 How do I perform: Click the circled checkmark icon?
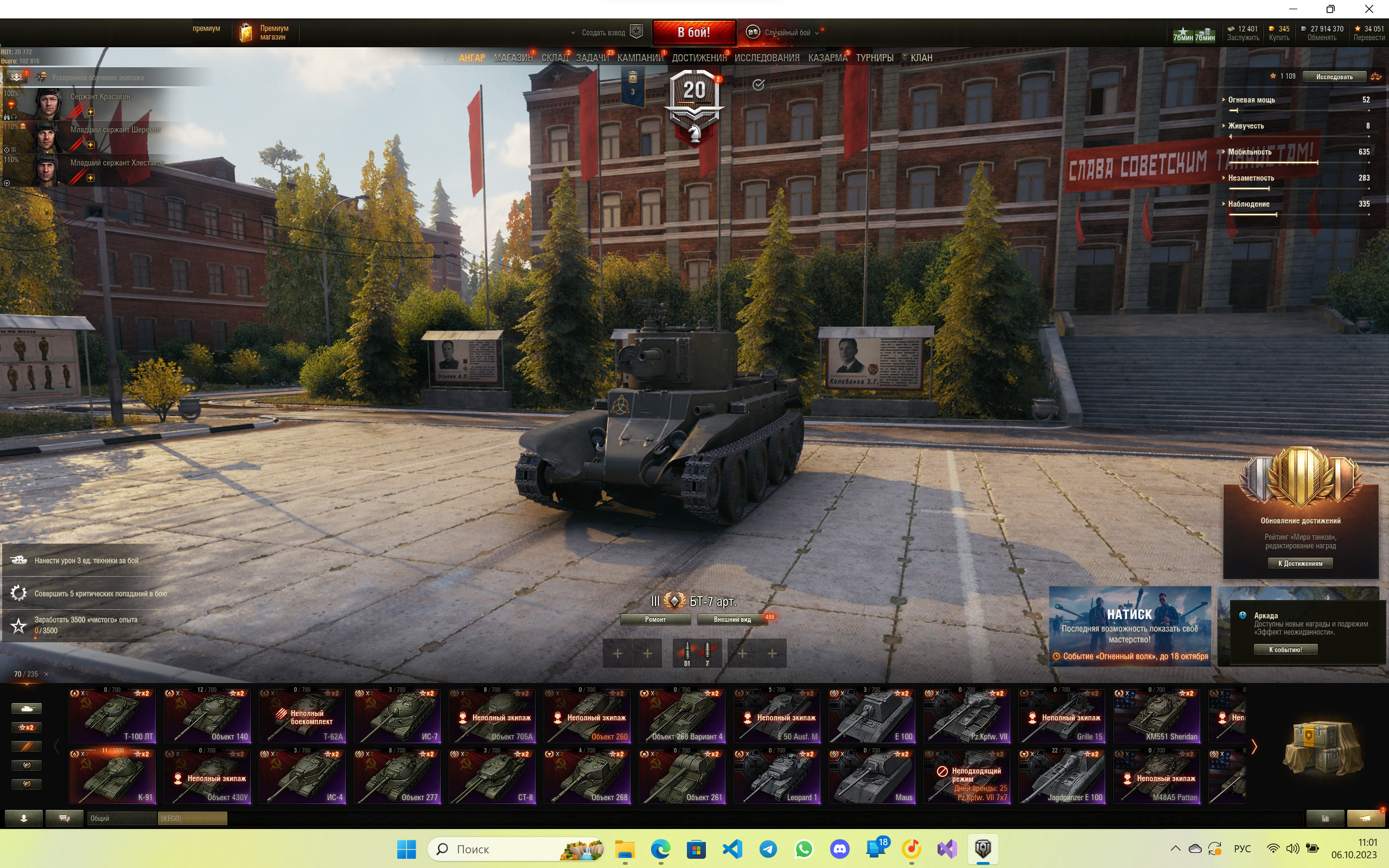758,85
